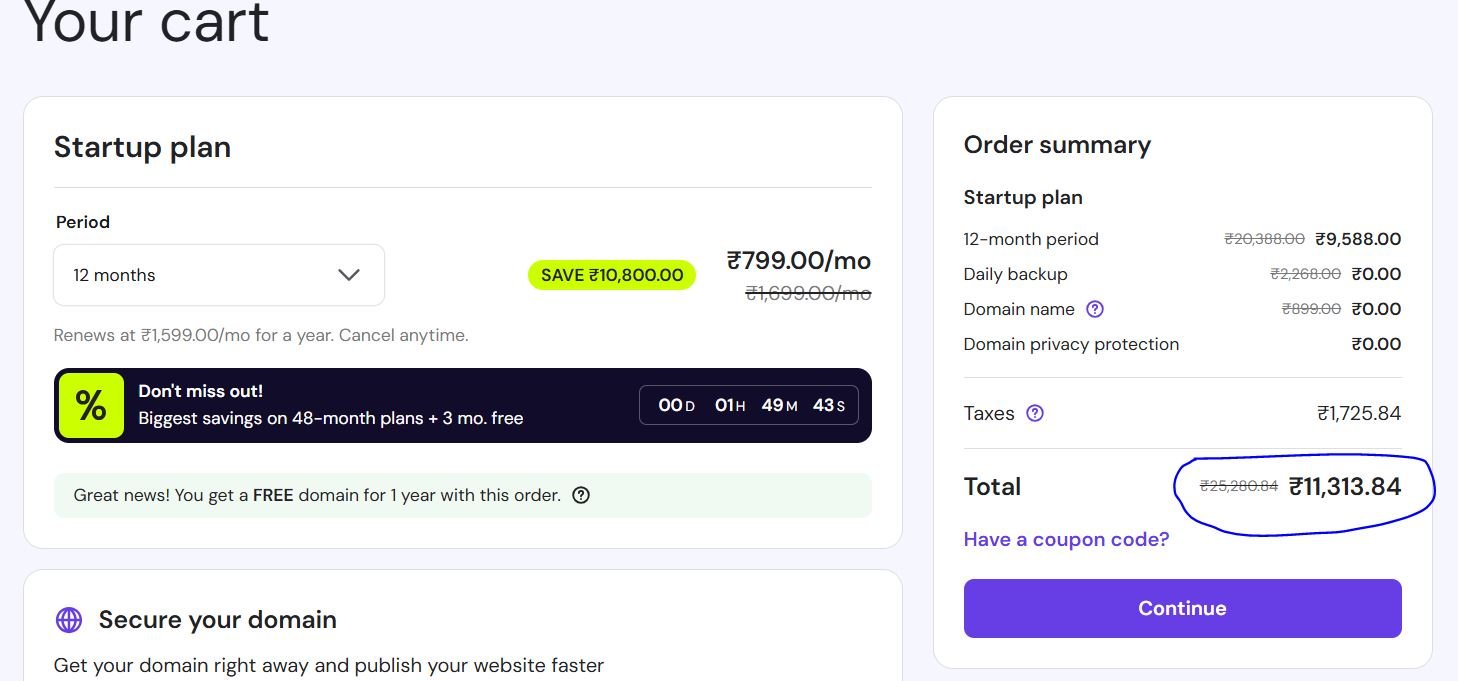Click the chevron arrow in Period selector
Screen dimensions: 1458x681
348,275
